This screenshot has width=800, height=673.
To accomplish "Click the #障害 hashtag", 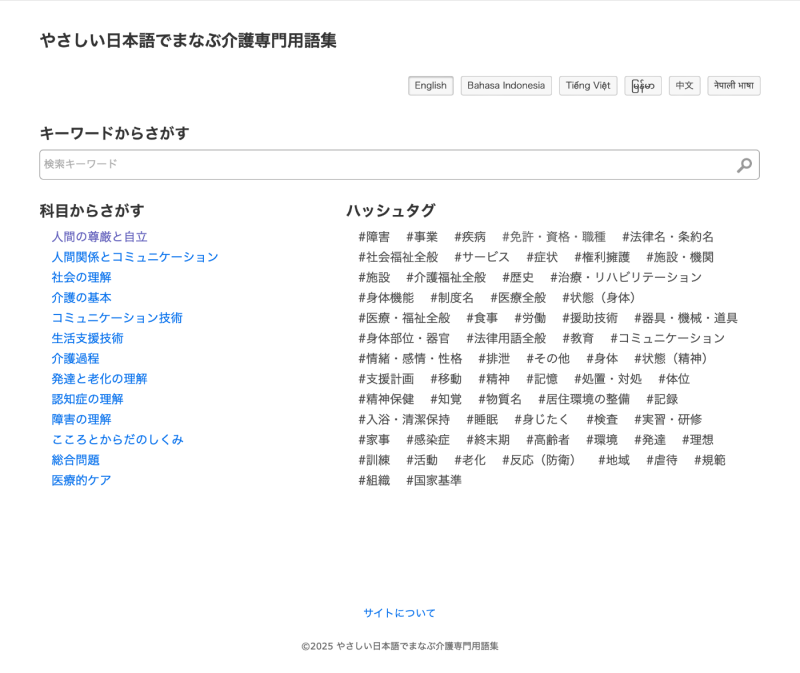I will pos(374,237).
